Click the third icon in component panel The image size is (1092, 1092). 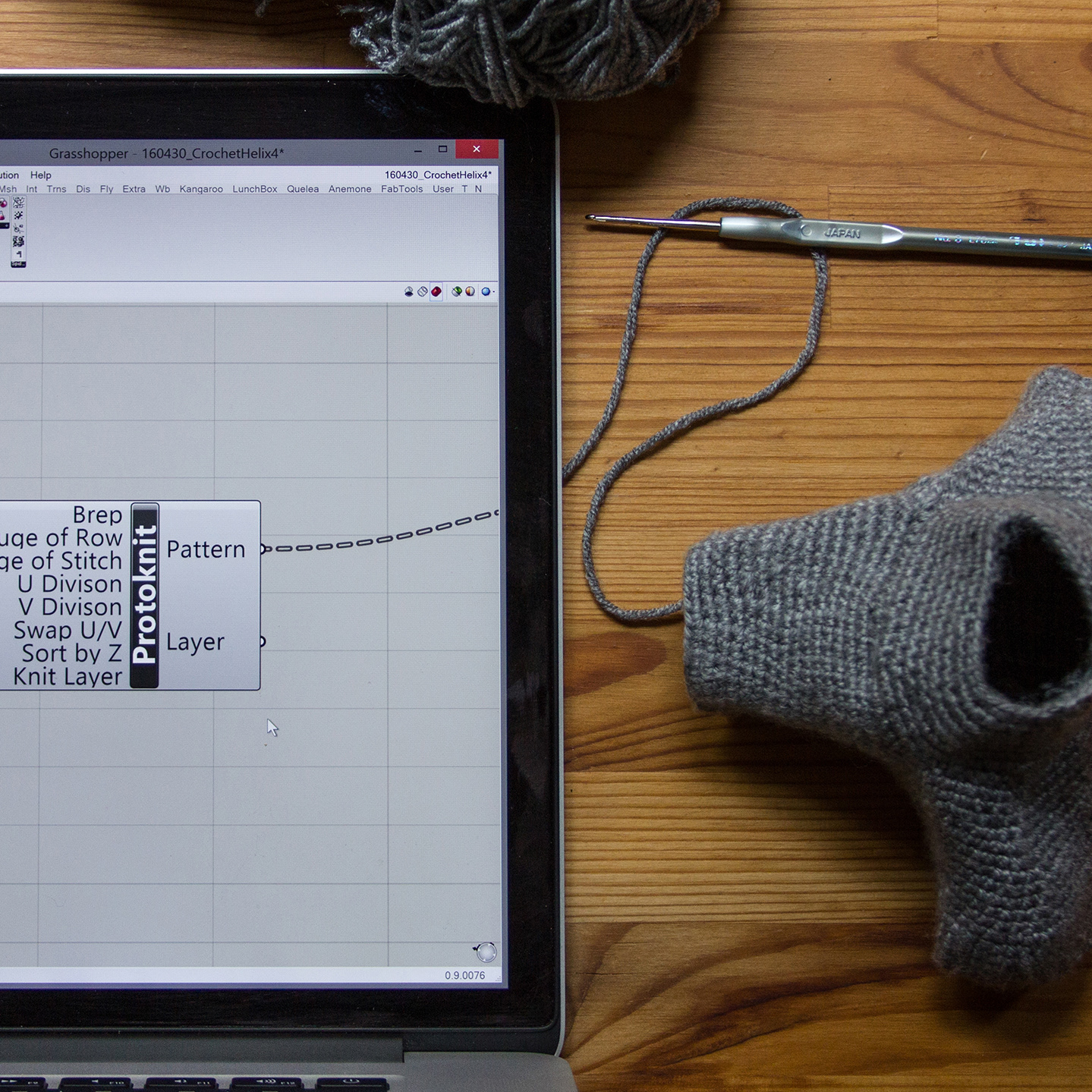[19, 228]
